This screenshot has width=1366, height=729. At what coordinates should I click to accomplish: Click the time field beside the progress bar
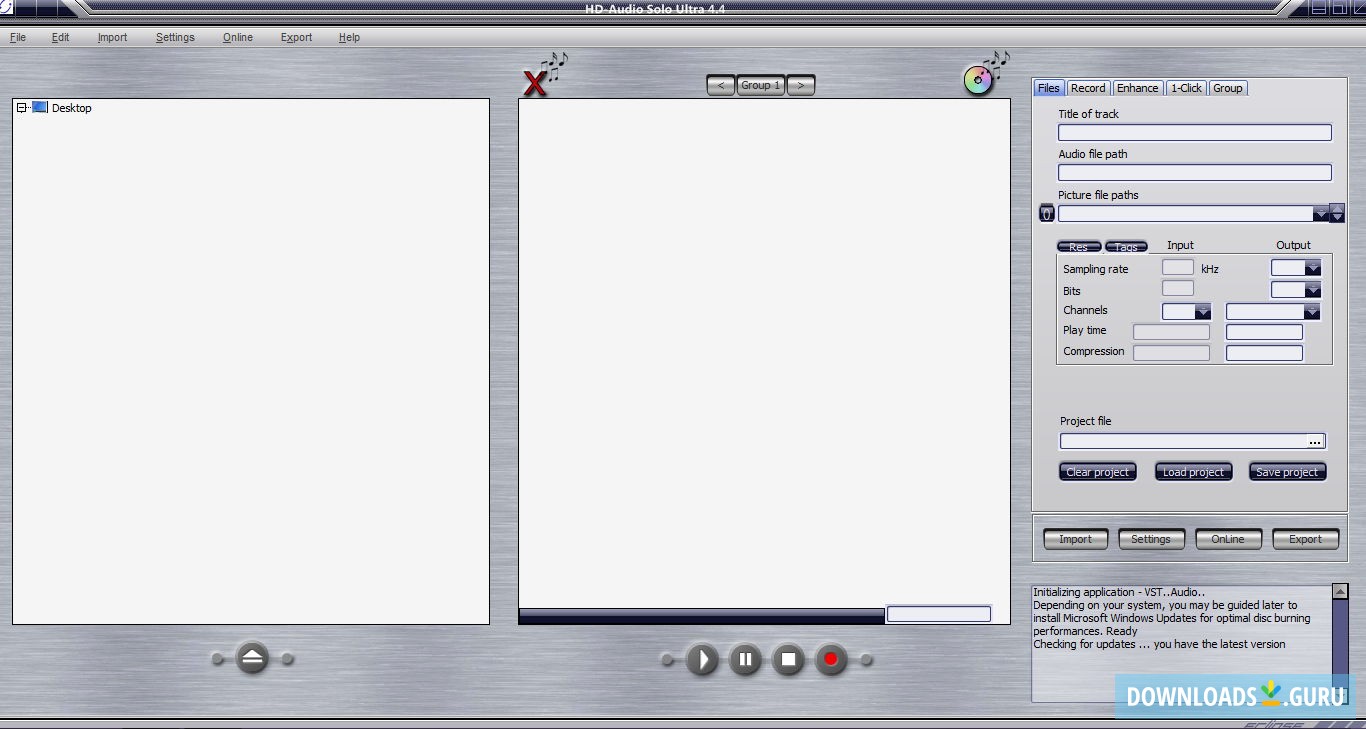[x=939, y=614]
